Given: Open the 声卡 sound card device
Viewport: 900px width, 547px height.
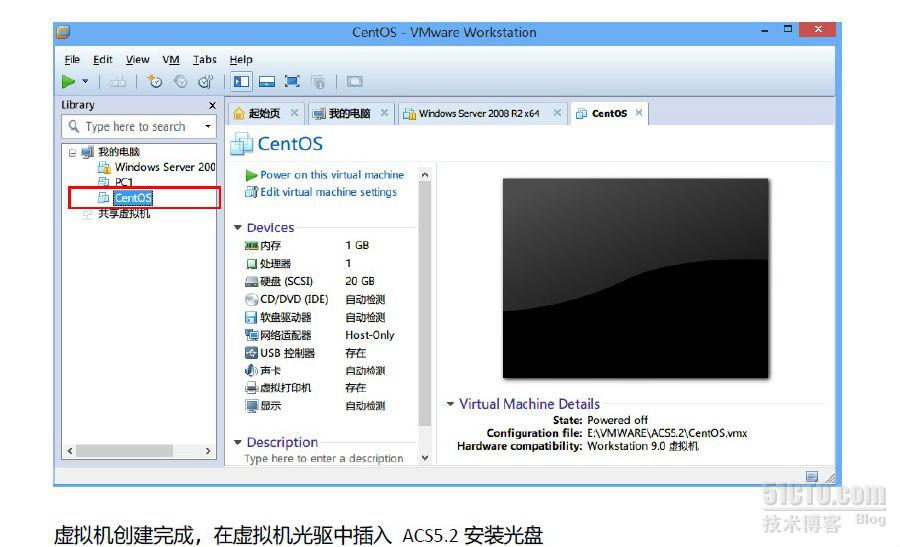Looking at the screenshot, I should tap(270, 371).
